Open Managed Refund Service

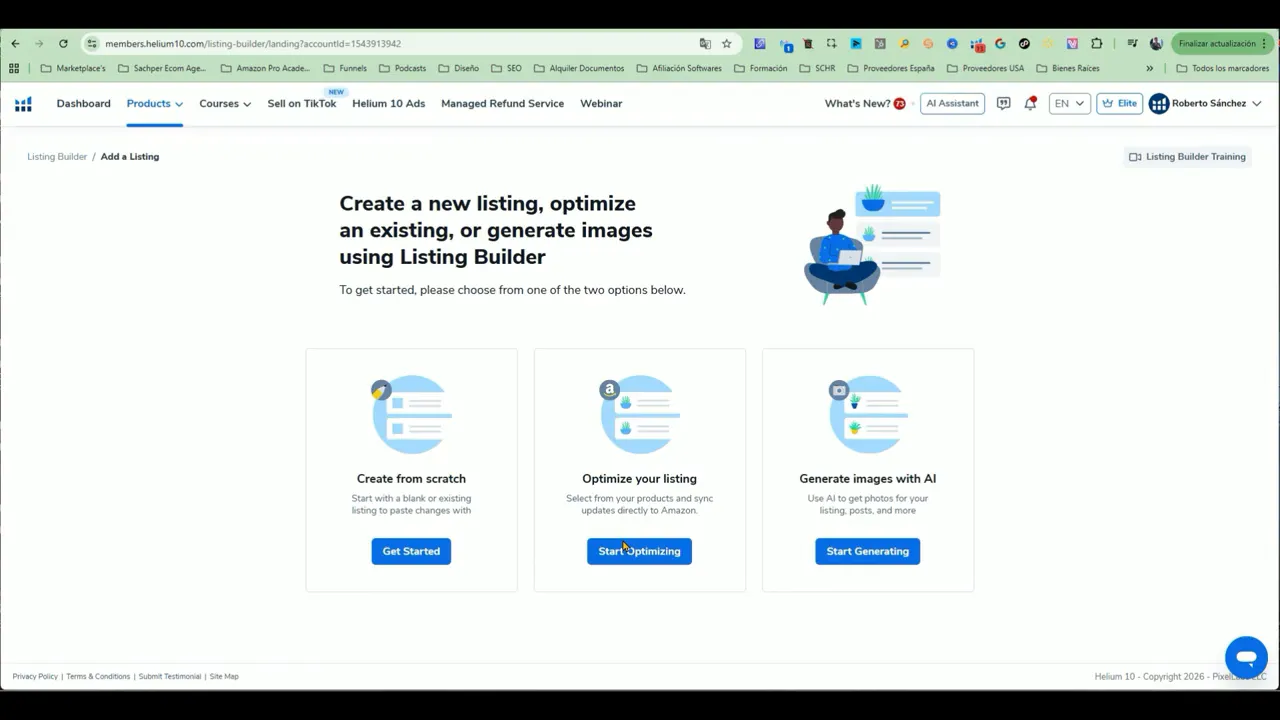pyautogui.click(x=502, y=104)
